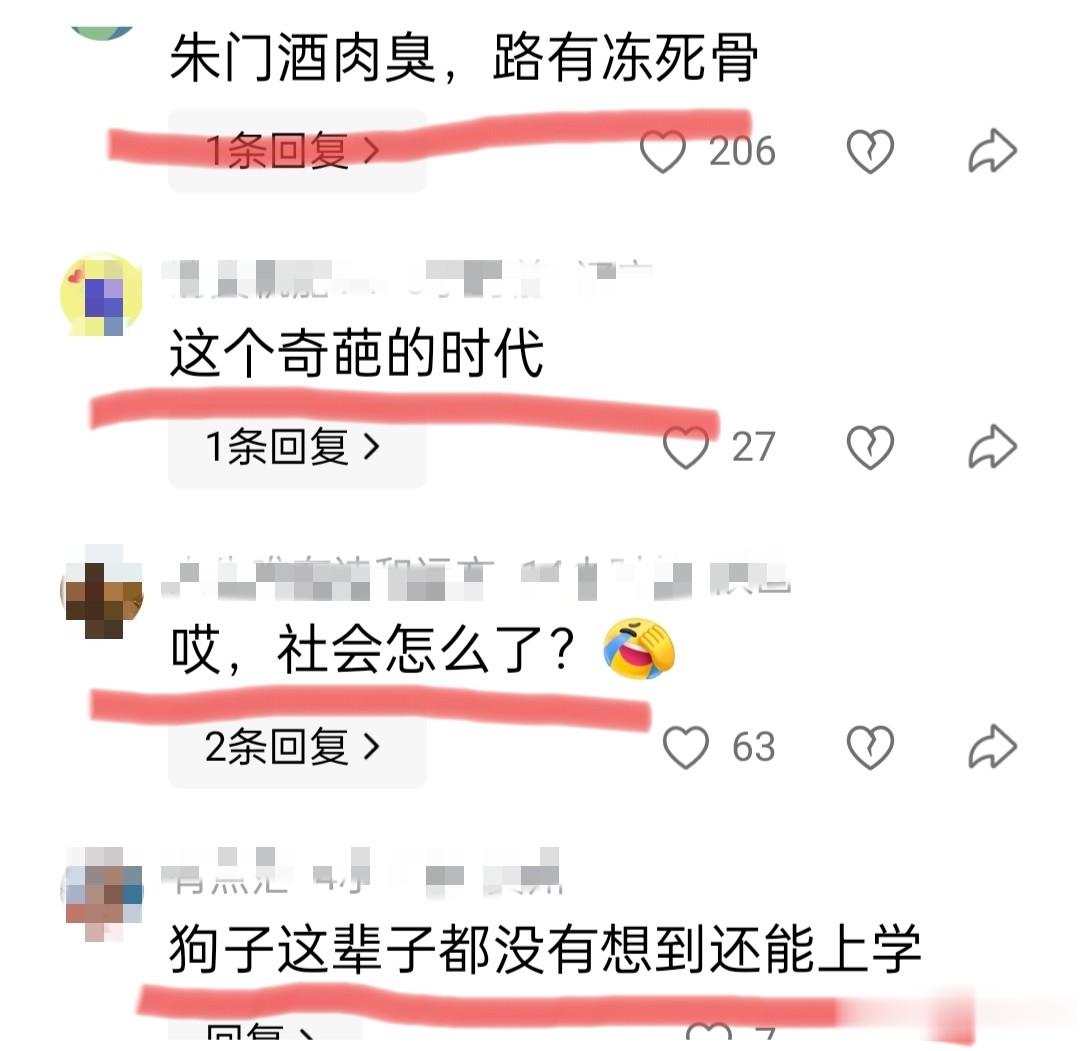The width and height of the screenshot is (1080, 1051).
Task: Expand 1条回复 under 这个奇葩的时代
Action: click(298, 447)
